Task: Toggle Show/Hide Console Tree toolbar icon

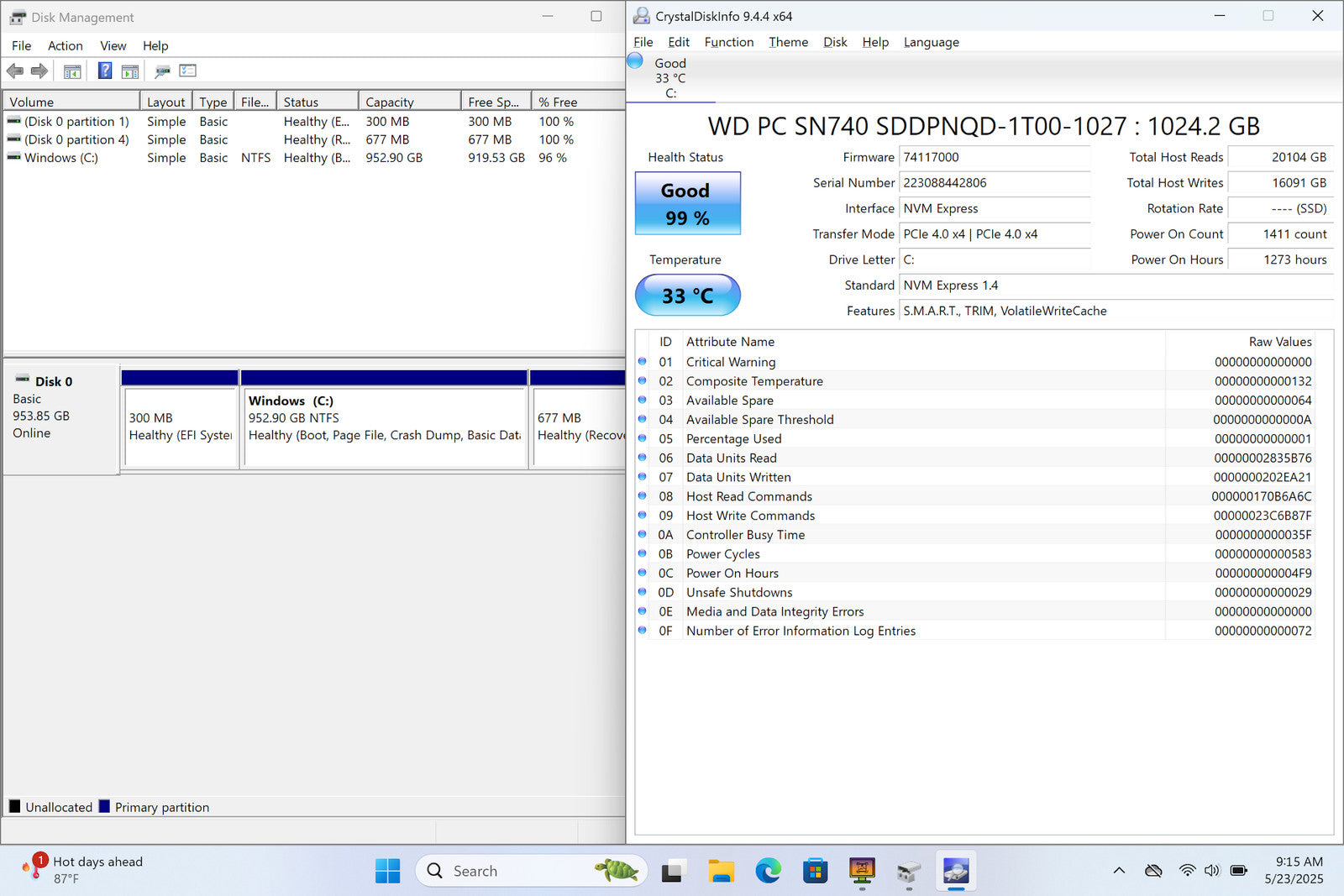Action: (x=72, y=71)
